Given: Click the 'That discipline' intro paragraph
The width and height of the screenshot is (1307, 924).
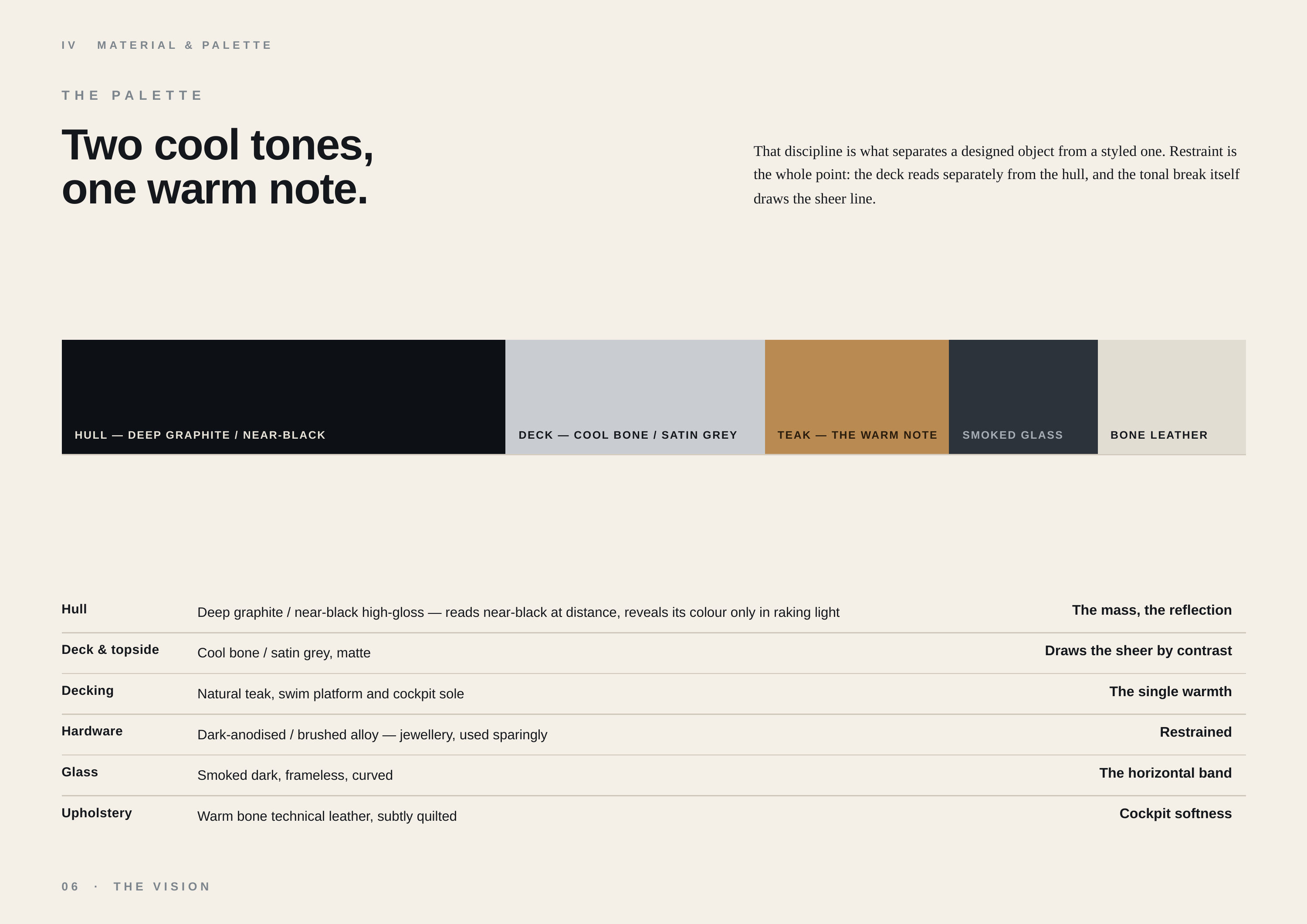Looking at the screenshot, I should point(996,175).
